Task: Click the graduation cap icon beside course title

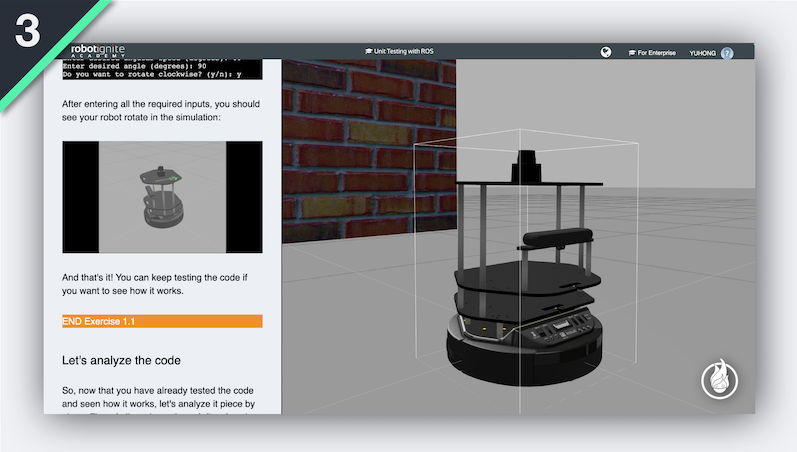Action: [x=369, y=51]
